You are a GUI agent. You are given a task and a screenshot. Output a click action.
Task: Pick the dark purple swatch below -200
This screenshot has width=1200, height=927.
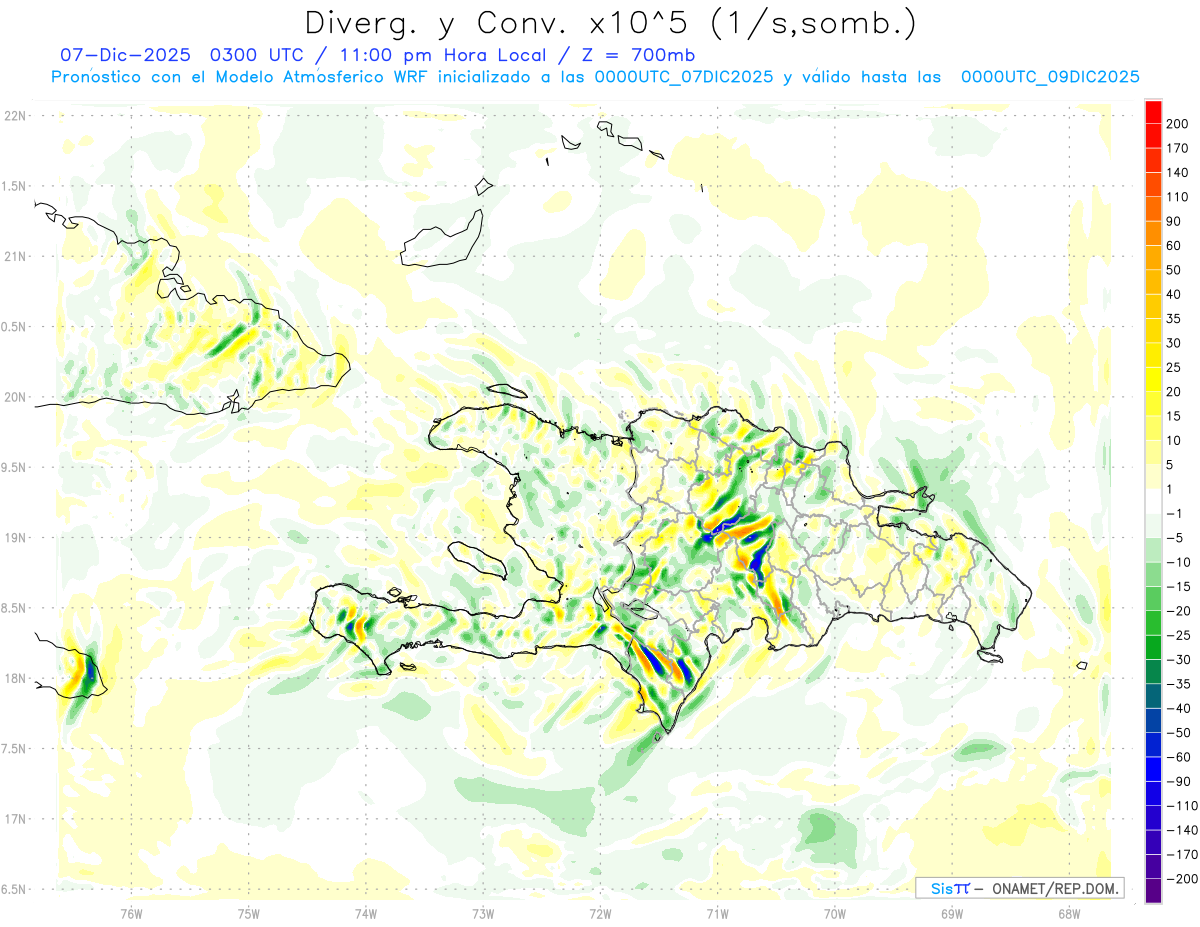[1153, 890]
